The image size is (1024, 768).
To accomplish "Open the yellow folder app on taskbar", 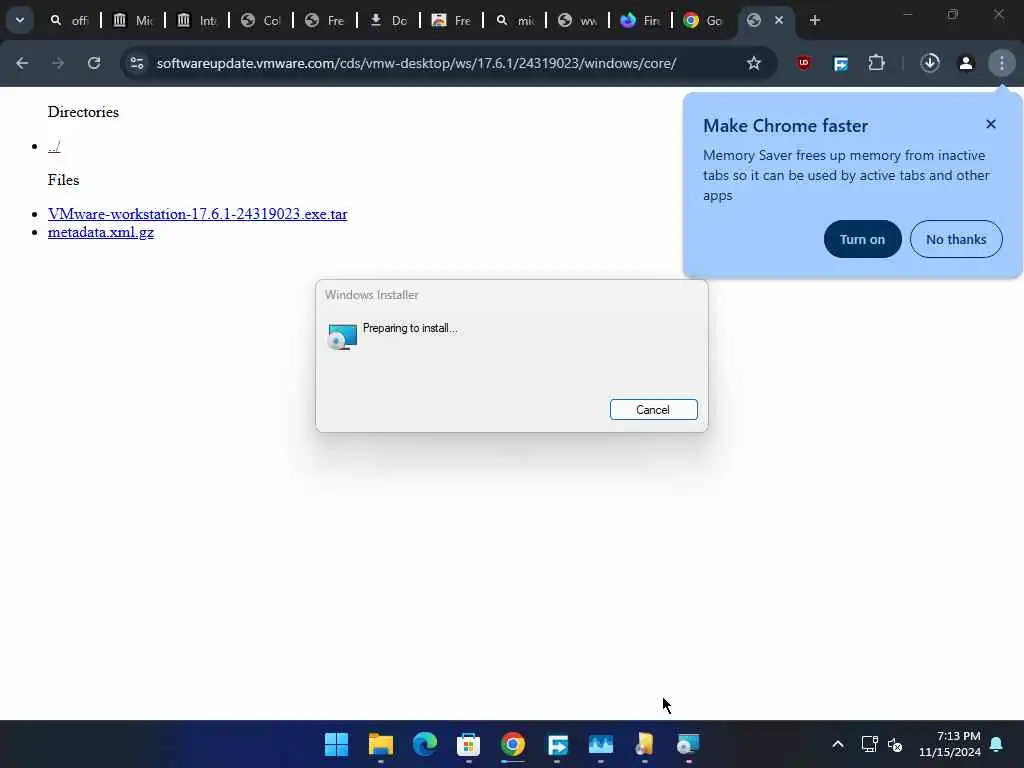I will point(645,744).
